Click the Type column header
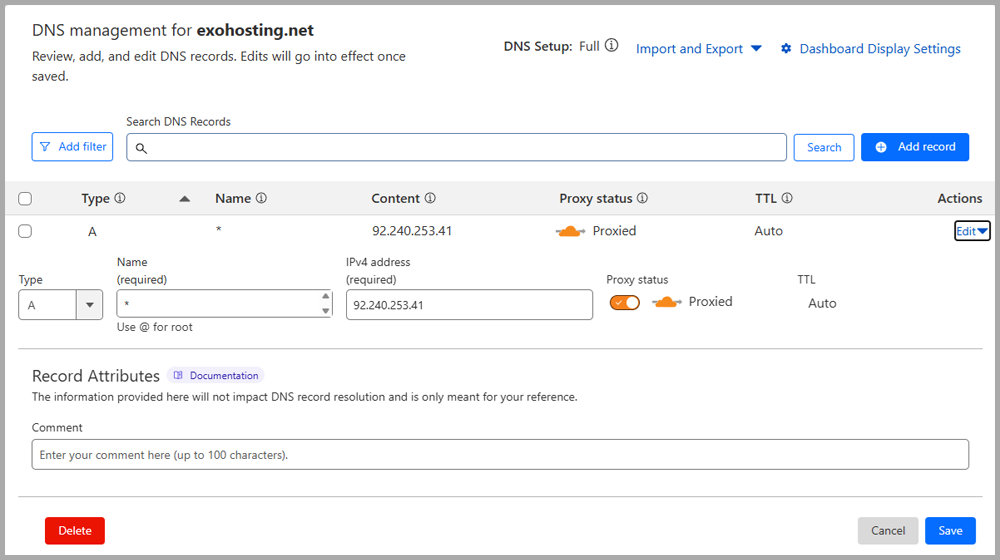This screenshot has height=560, width=1000. click(x=96, y=198)
